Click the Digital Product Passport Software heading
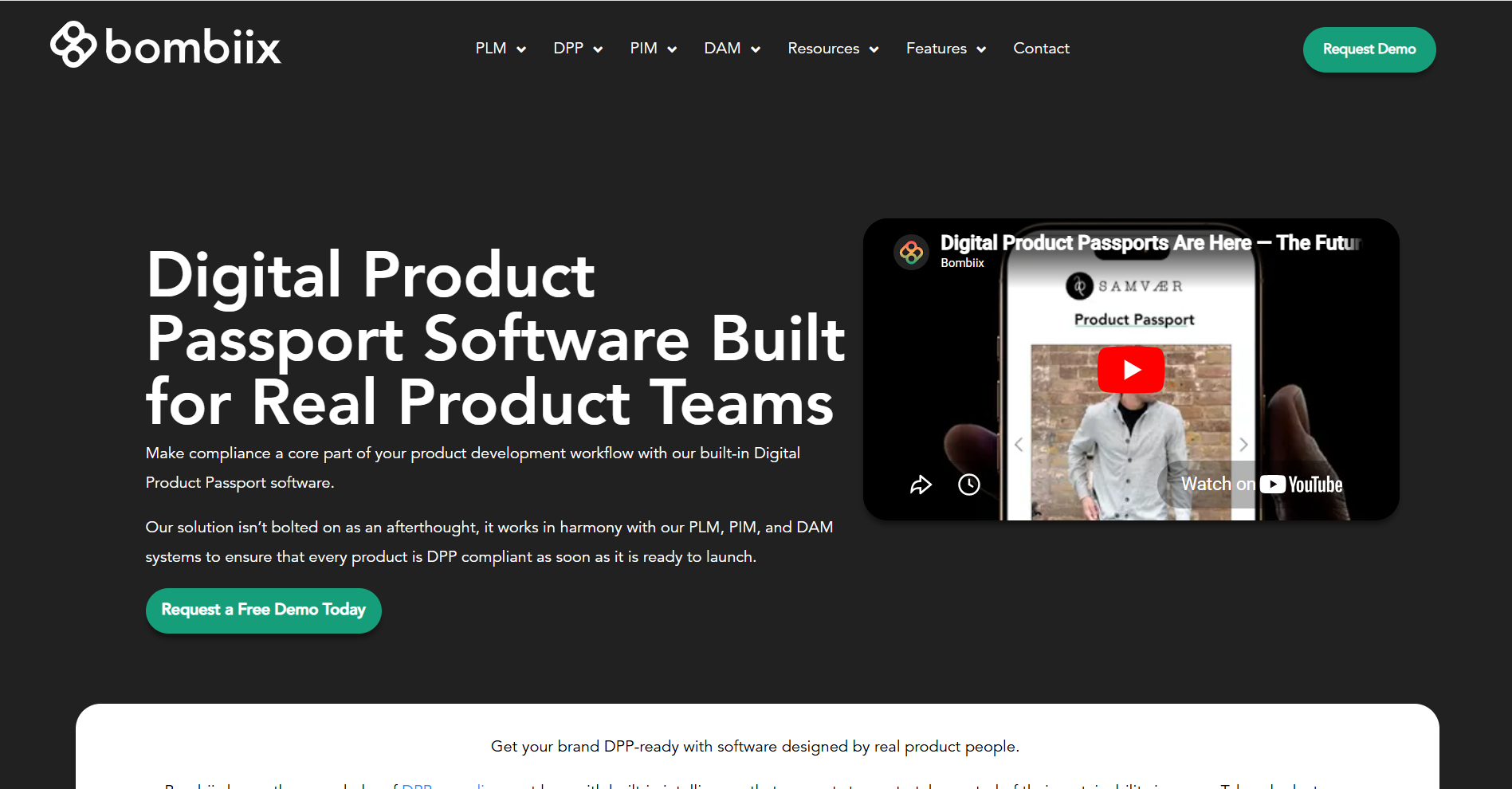Image resolution: width=1512 pixels, height=789 pixels. 495,338
